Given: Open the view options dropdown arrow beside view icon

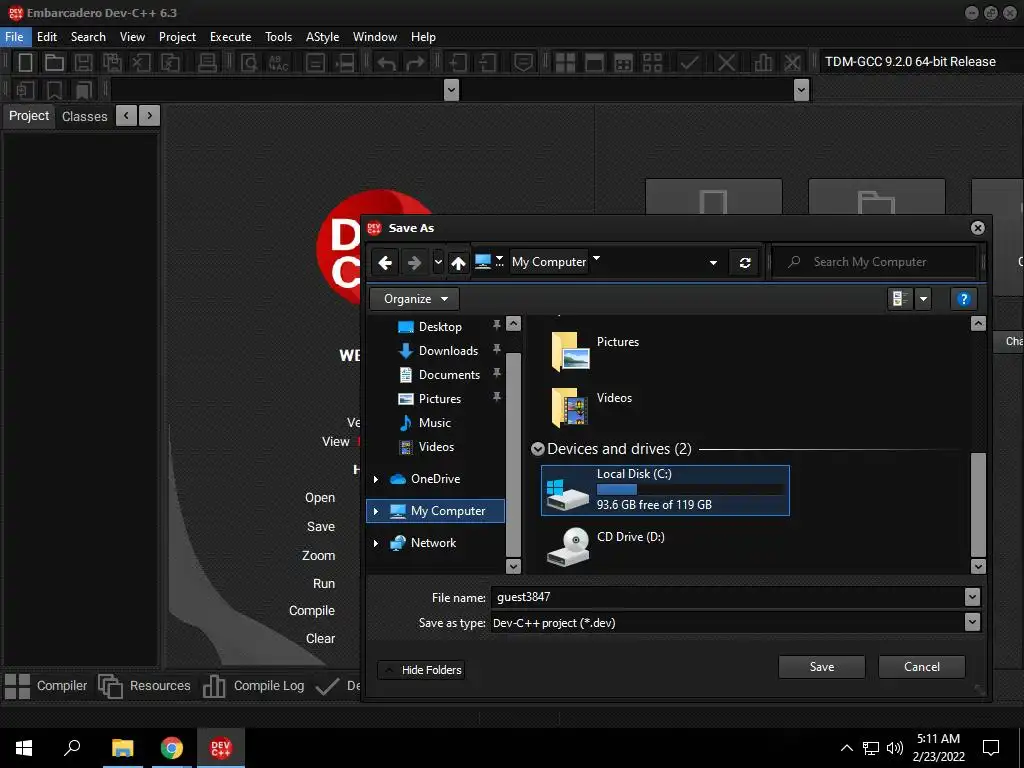Looking at the screenshot, I should [923, 299].
